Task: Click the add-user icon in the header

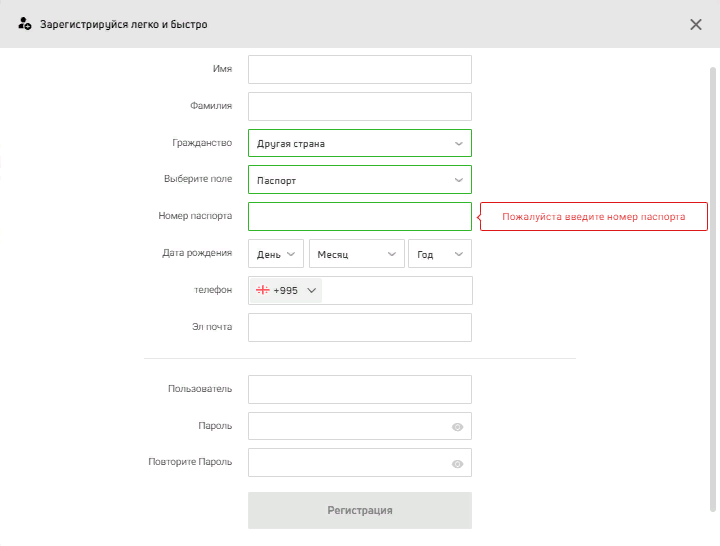Action: pyautogui.click(x=25, y=24)
